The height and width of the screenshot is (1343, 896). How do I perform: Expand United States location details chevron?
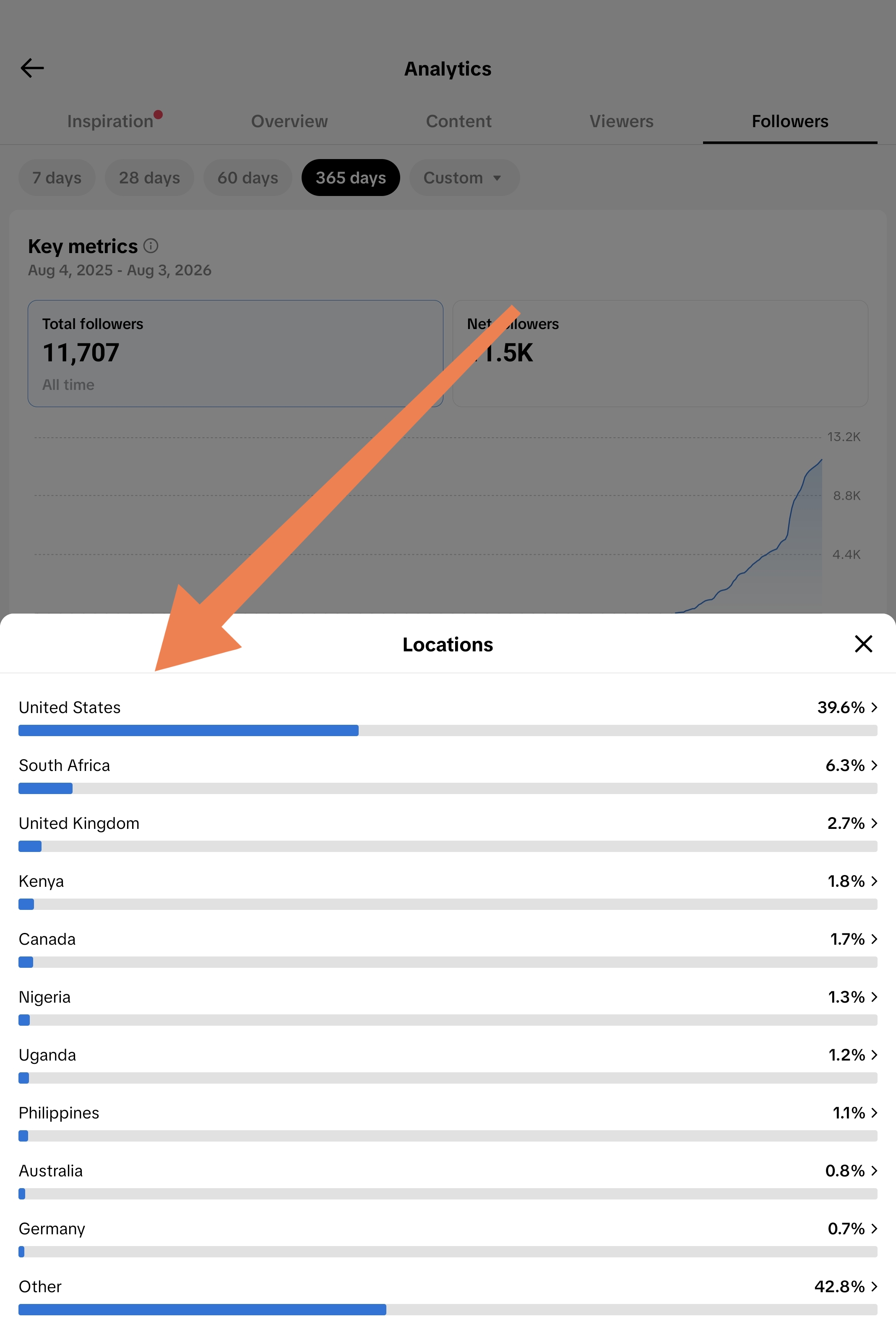[x=874, y=707]
